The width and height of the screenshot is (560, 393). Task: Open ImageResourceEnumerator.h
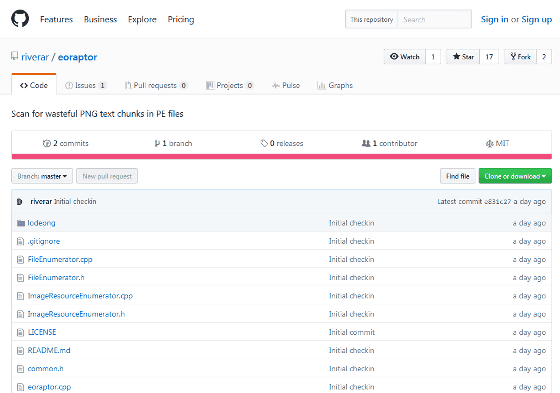(x=76, y=314)
